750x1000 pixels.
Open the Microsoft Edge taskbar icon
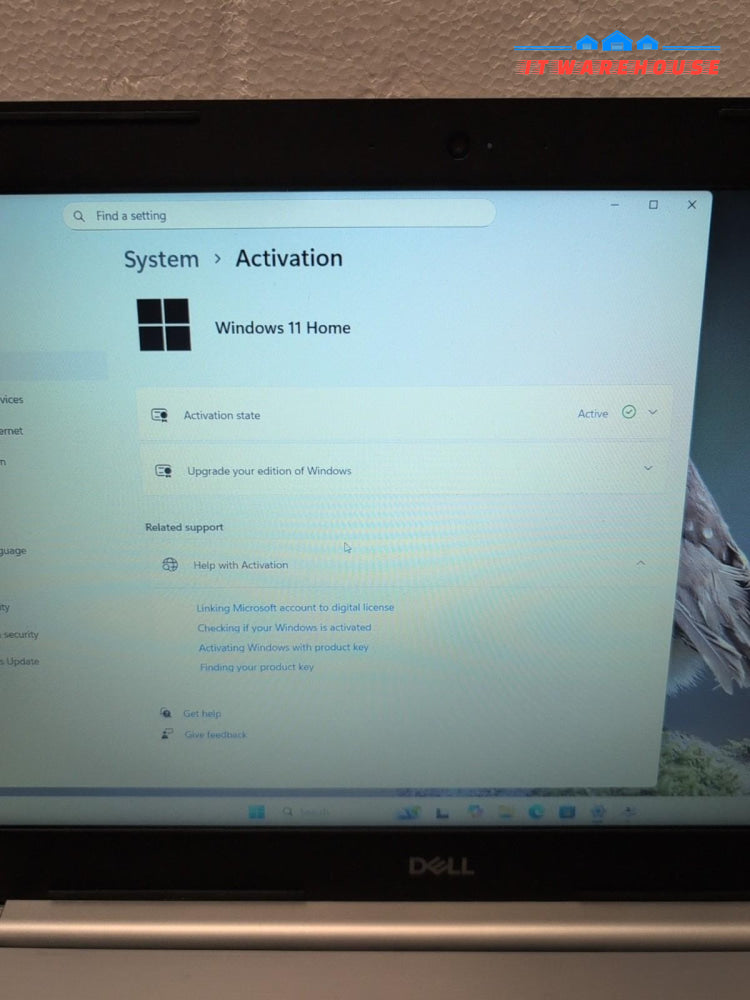(x=536, y=811)
